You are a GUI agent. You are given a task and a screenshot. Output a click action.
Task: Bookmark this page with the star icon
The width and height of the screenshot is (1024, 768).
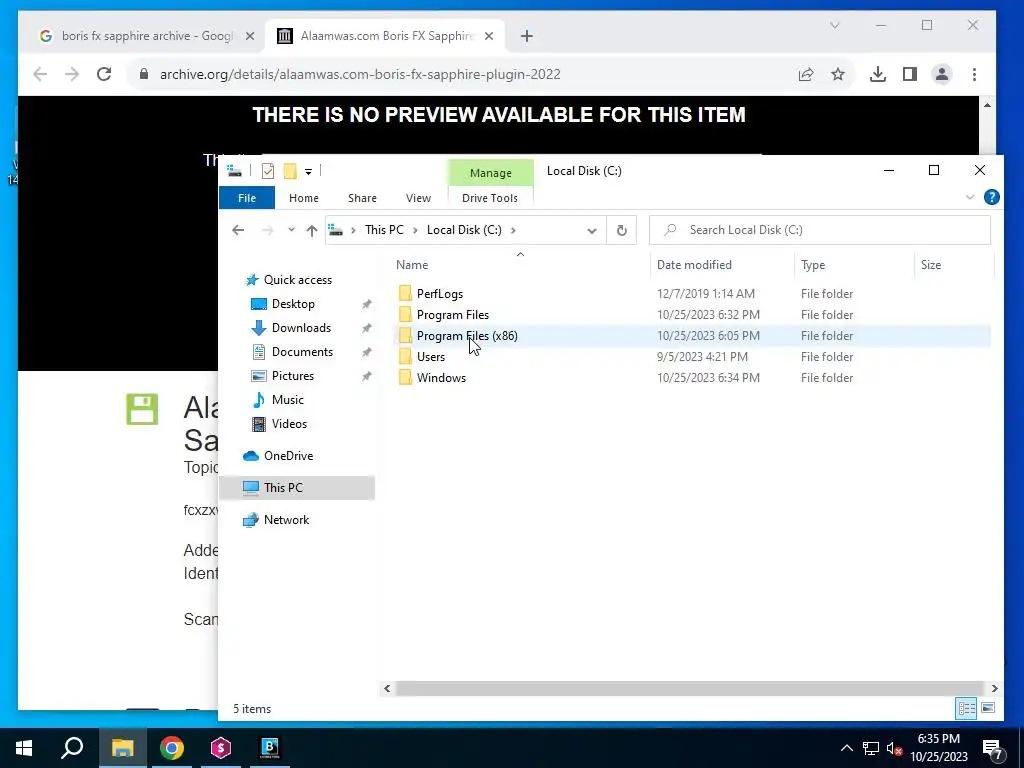pos(838,74)
